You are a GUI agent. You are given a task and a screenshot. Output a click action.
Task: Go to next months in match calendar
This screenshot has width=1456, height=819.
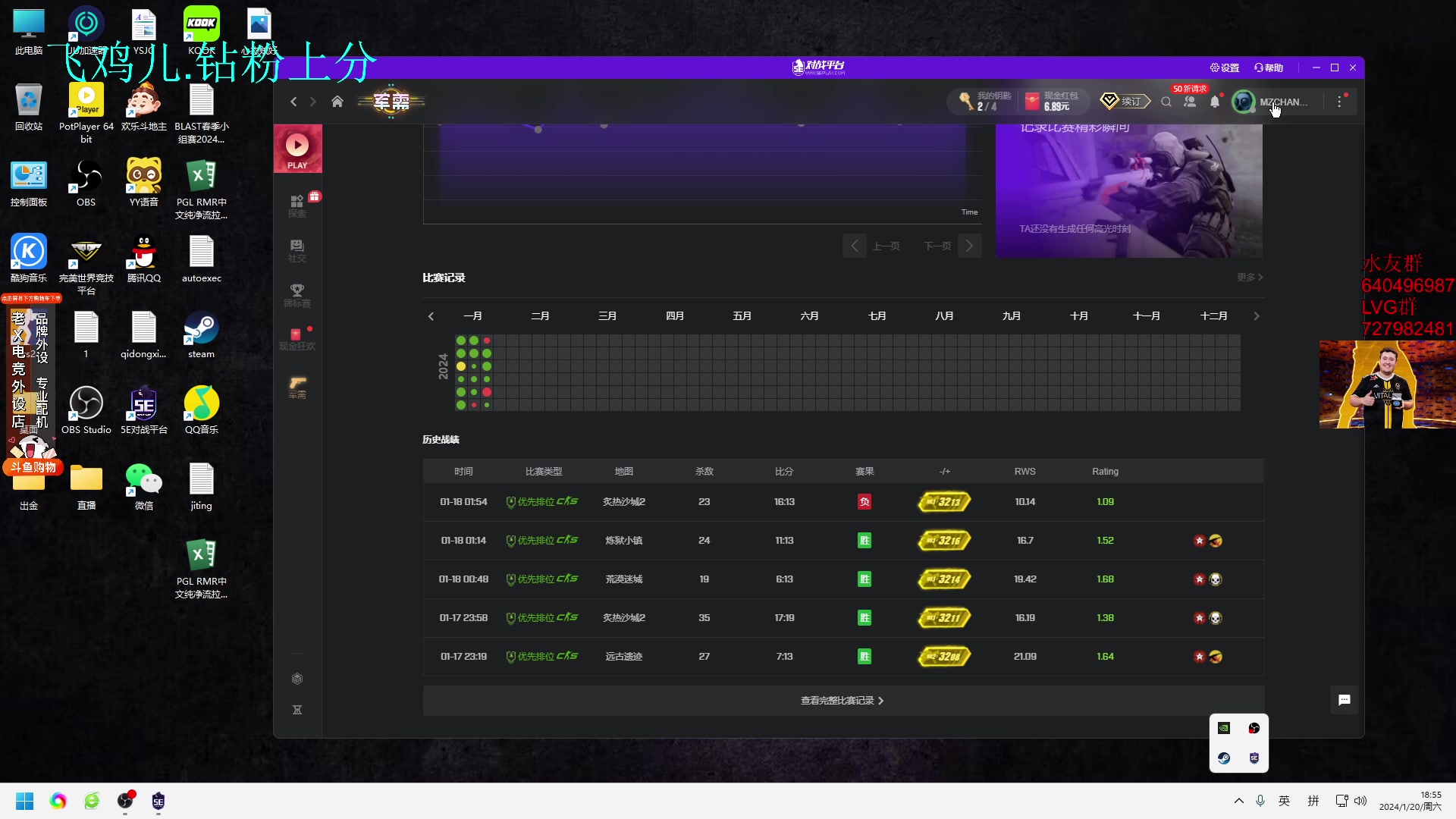(1256, 316)
